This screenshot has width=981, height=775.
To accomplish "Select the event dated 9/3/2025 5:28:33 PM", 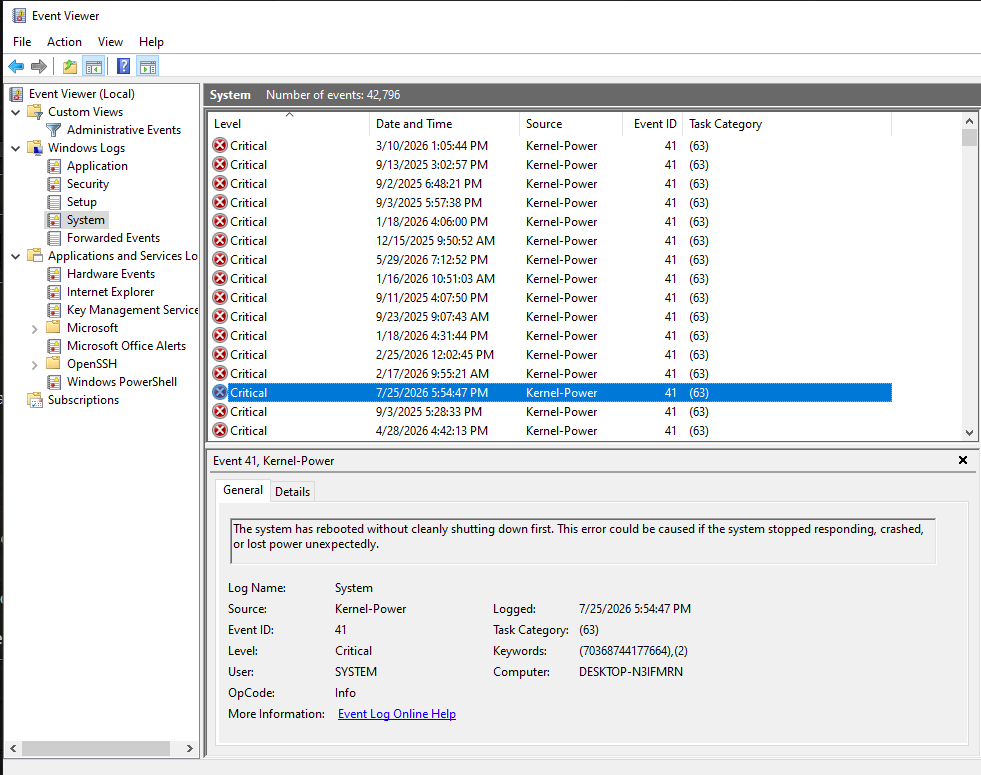I will coord(551,412).
